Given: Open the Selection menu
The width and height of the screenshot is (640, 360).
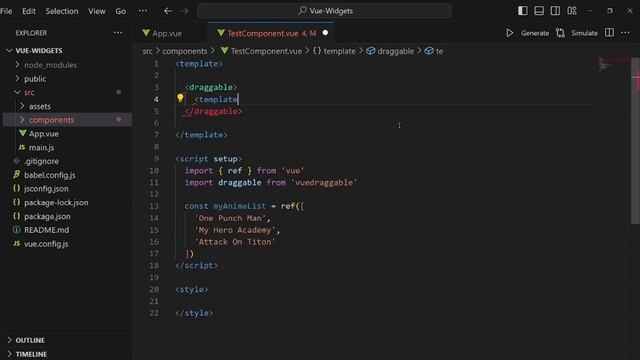Looking at the screenshot, I should point(62,11).
